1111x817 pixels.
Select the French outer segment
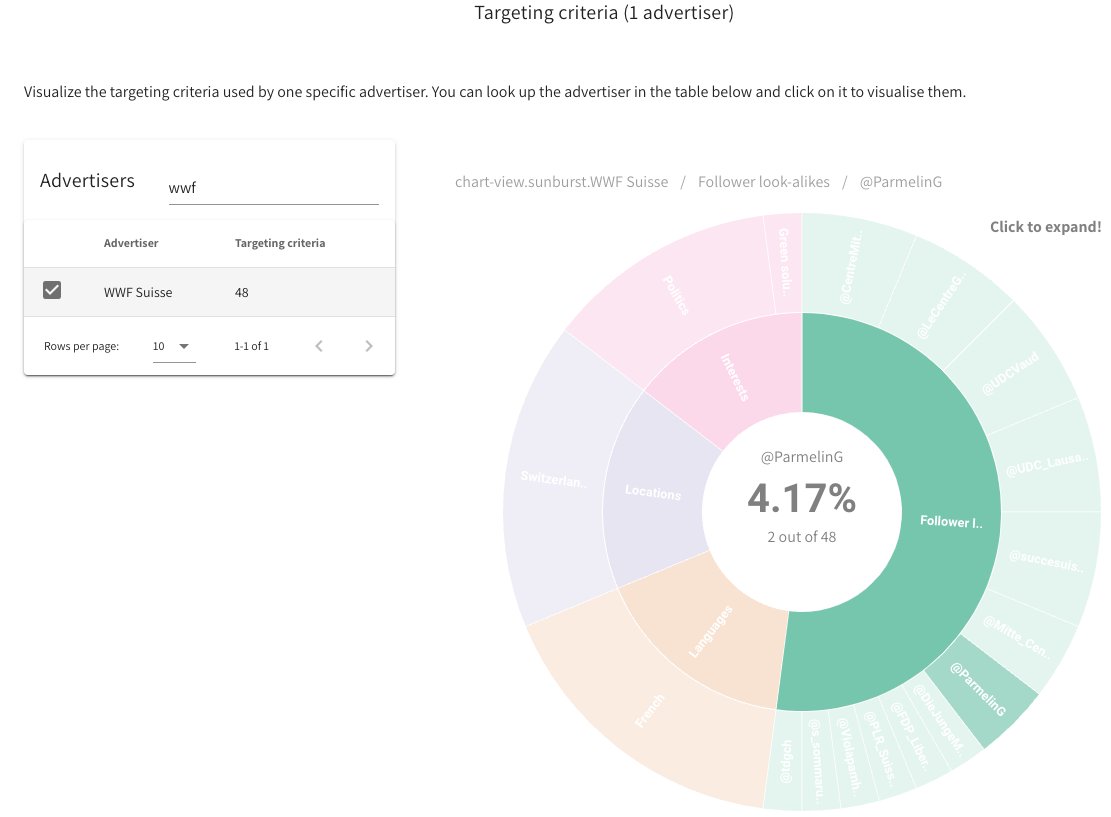650,710
